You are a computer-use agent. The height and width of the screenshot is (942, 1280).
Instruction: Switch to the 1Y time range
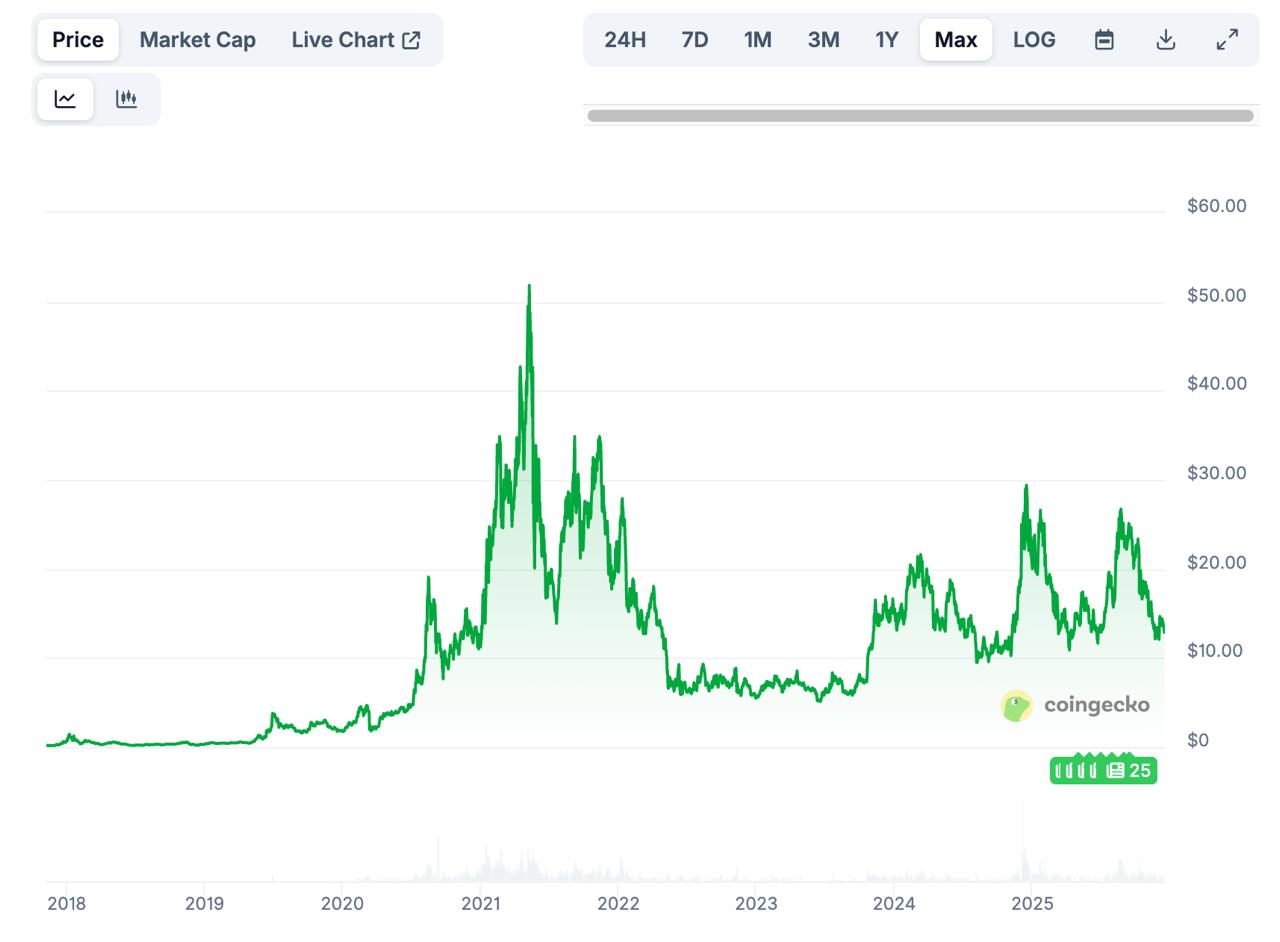tap(886, 39)
